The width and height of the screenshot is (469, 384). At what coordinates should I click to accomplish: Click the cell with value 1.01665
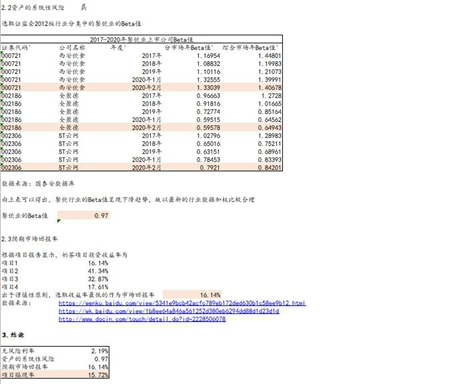(270, 104)
